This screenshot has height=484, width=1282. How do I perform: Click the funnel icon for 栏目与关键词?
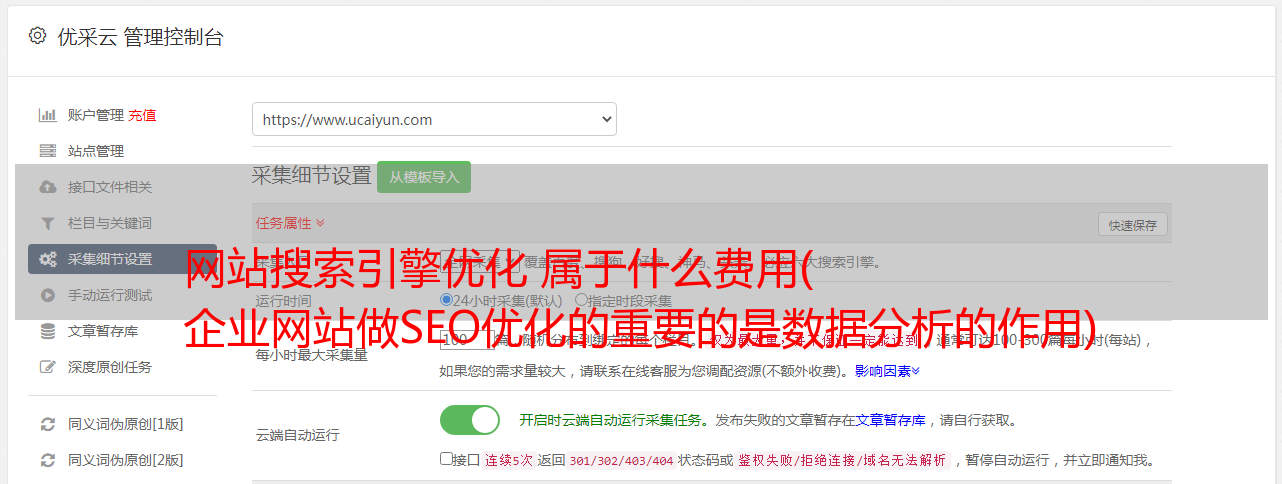pos(47,223)
